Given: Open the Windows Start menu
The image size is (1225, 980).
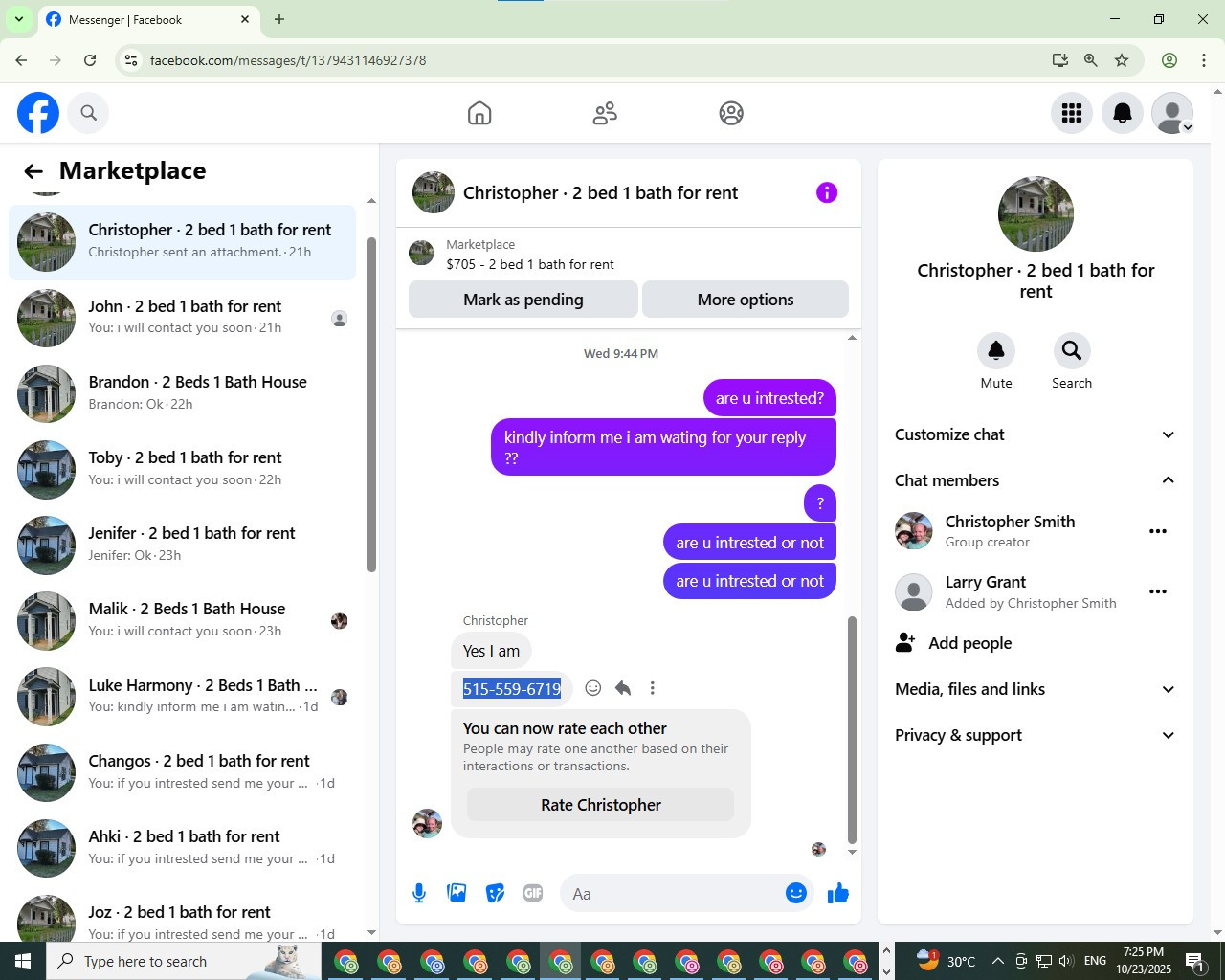Looking at the screenshot, I should (23, 961).
